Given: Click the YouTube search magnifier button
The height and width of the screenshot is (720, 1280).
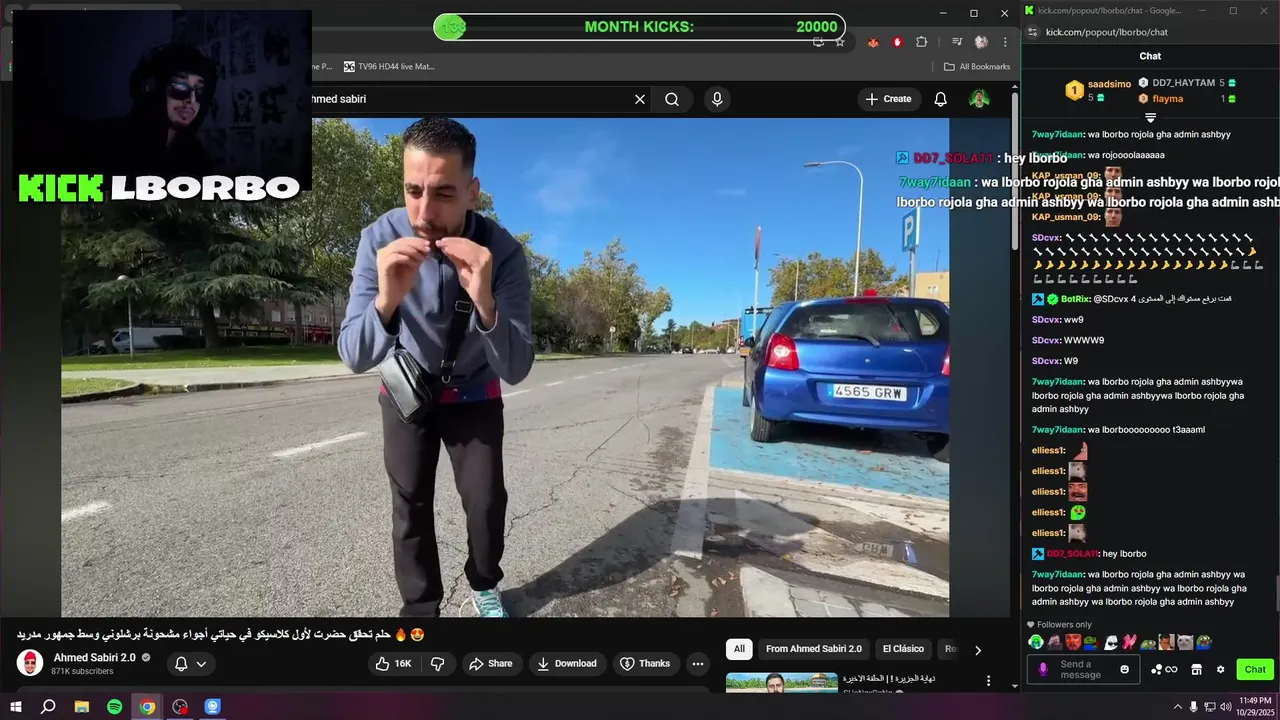Looking at the screenshot, I should pyautogui.click(x=672, y=99).
